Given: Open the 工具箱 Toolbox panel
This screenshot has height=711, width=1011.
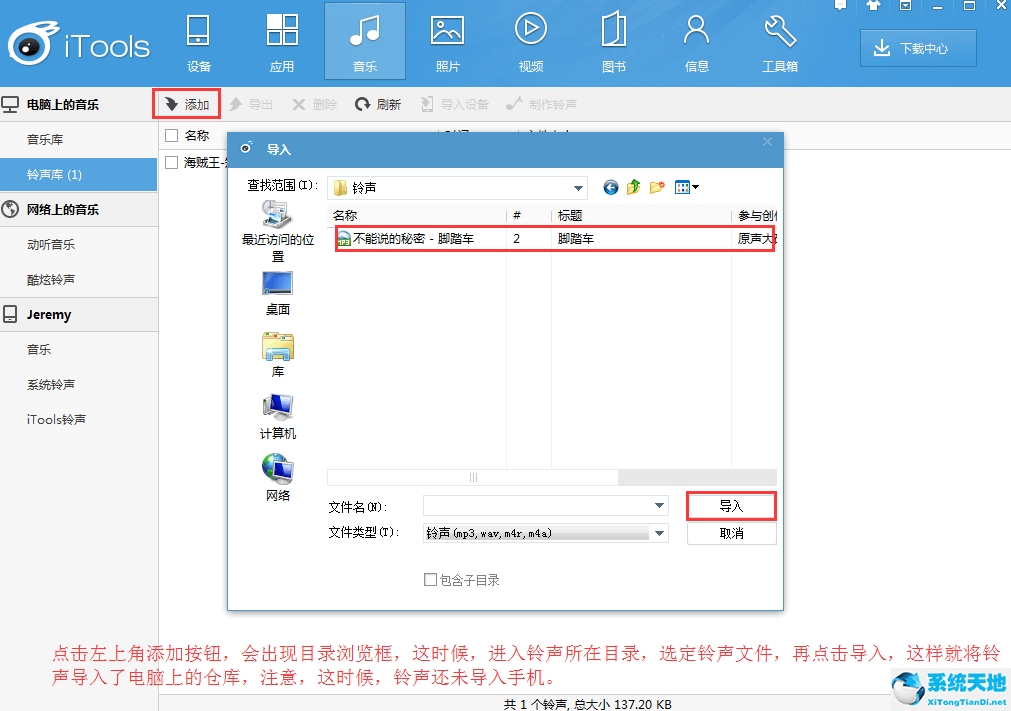Looking at the screenshot, I should [x=780, y=40].
